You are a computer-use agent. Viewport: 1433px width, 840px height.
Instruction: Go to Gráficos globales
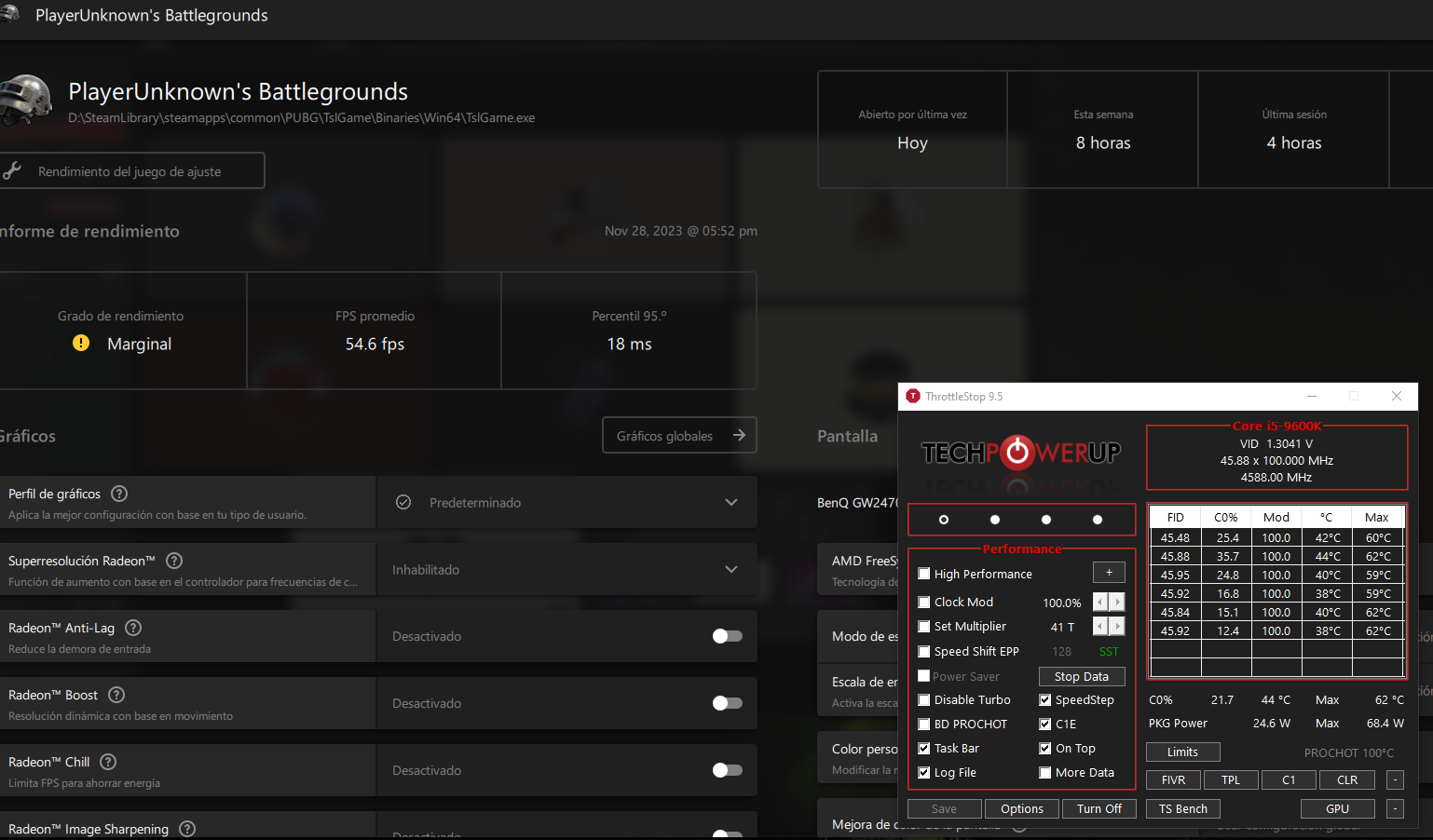(x=680, y=435)
